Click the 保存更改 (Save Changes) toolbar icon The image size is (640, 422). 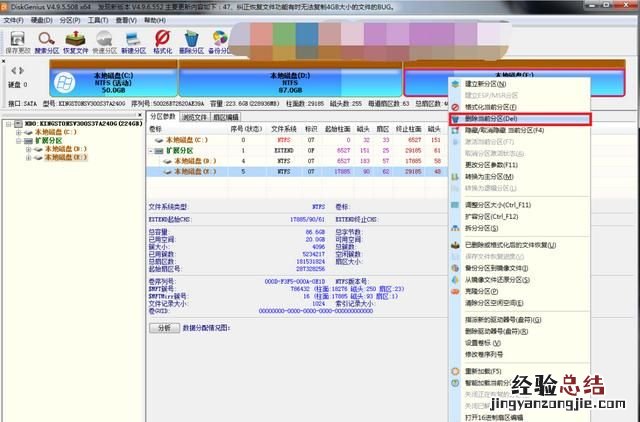(17, 40)
